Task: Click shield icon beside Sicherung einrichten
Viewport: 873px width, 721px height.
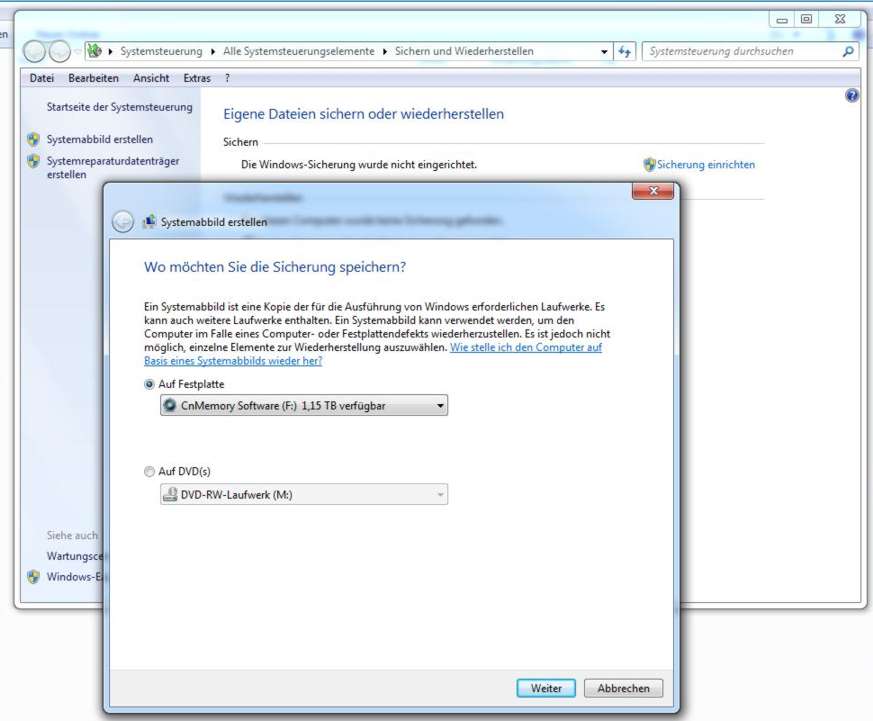Action: pos(649,164)
